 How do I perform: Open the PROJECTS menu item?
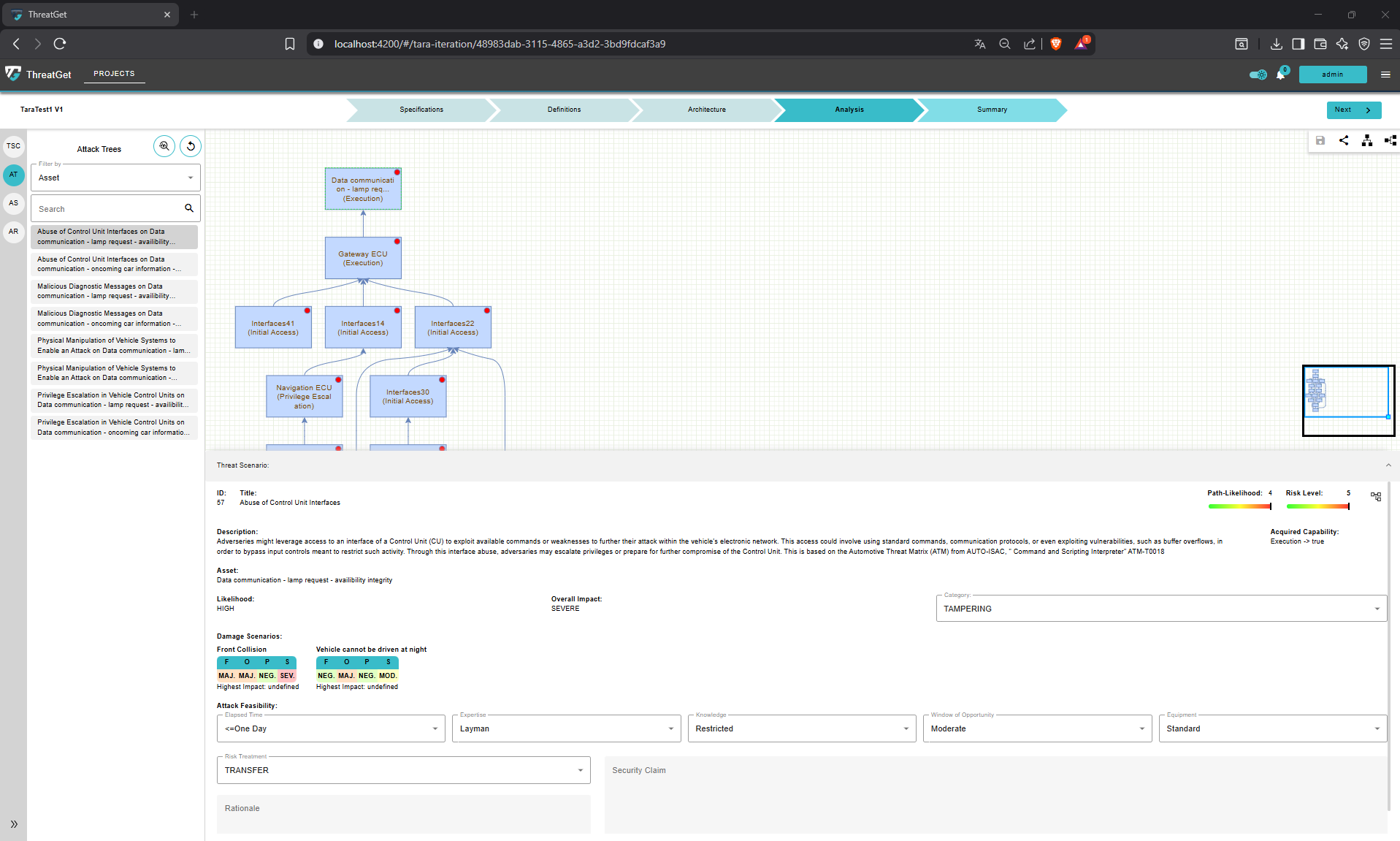pos(114,74)
